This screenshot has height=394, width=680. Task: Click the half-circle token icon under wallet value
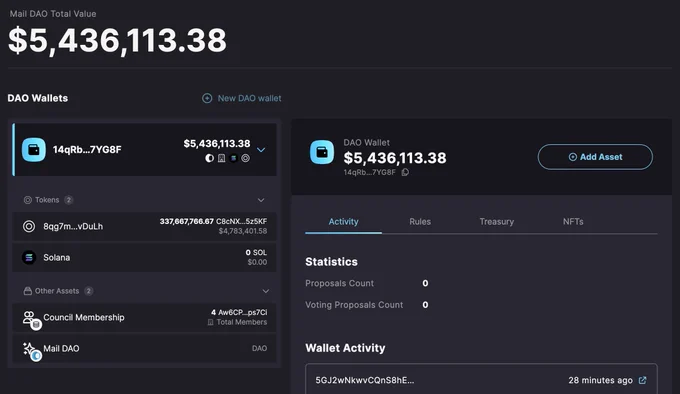click(209, 158)
